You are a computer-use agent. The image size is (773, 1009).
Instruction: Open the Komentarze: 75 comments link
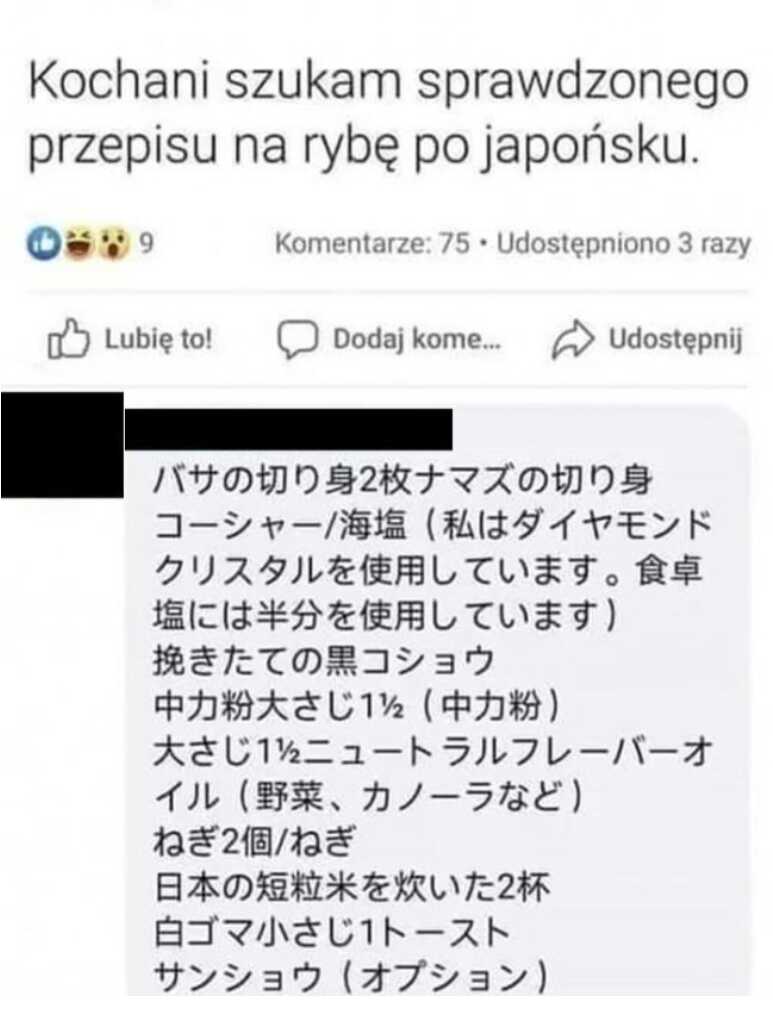coord(372,245)
